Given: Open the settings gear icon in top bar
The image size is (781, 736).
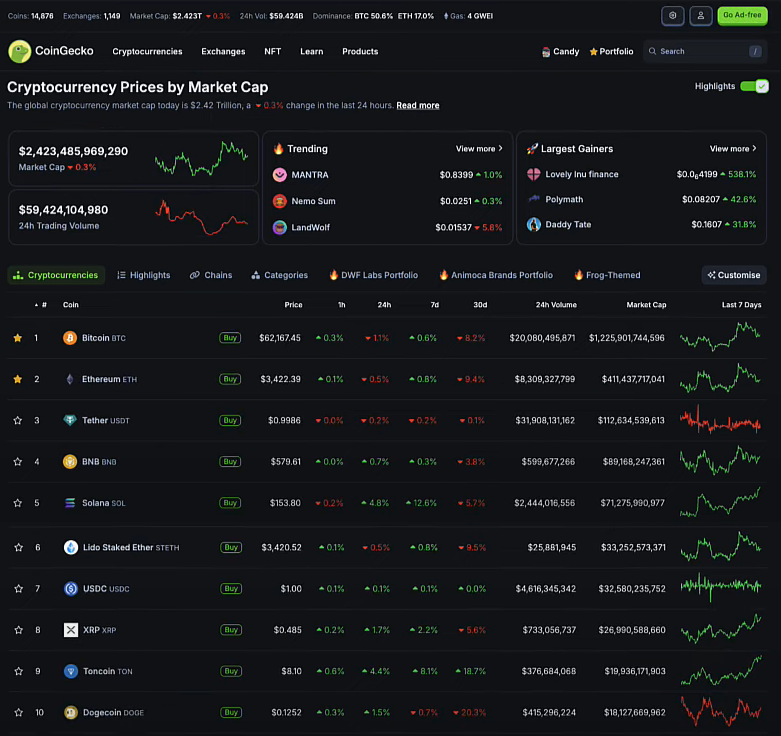Looking at the screenshot, I should tap(673, 16).
